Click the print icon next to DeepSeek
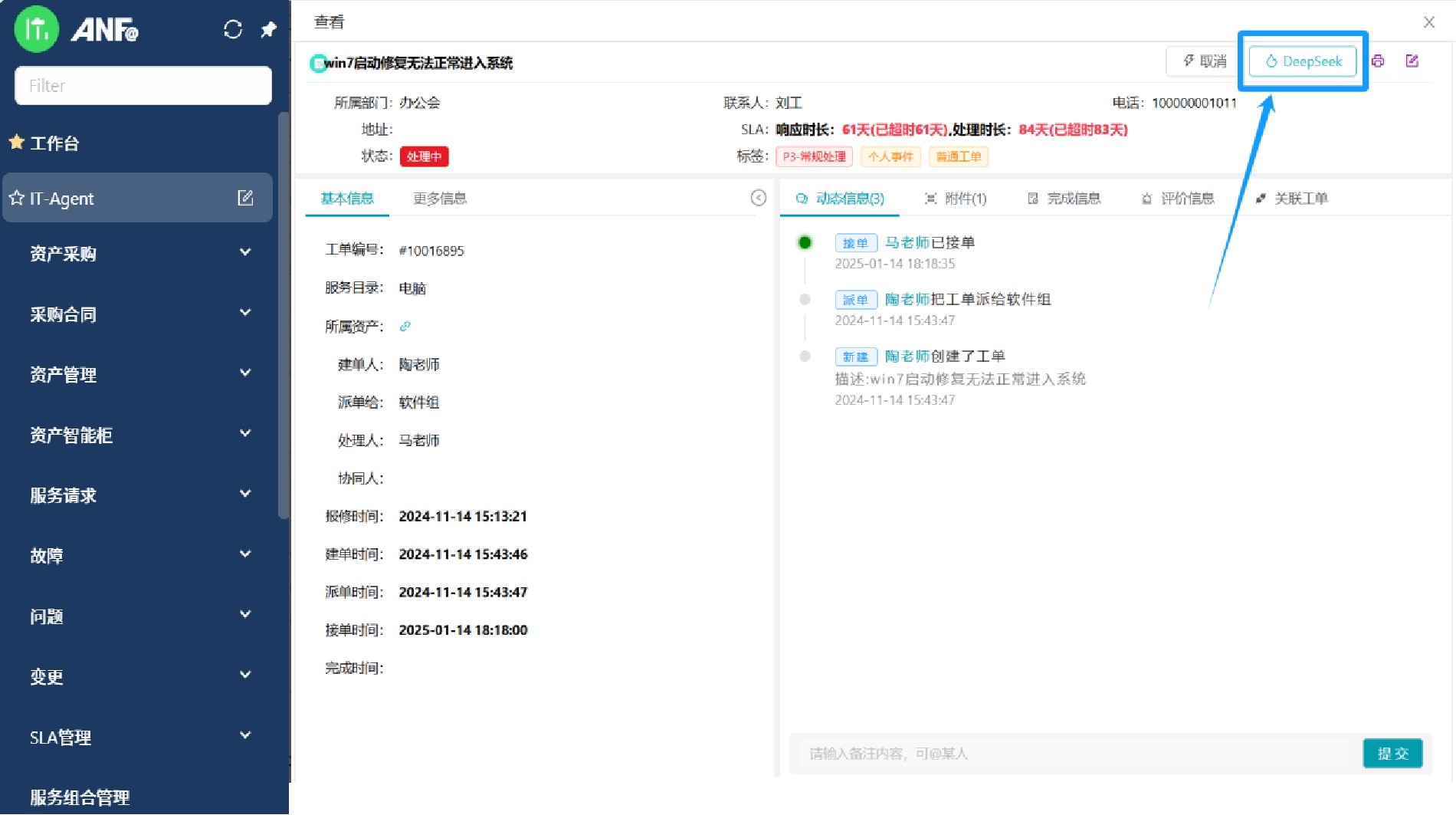This screenshot has height=815, width=1456. point(1378,61)
